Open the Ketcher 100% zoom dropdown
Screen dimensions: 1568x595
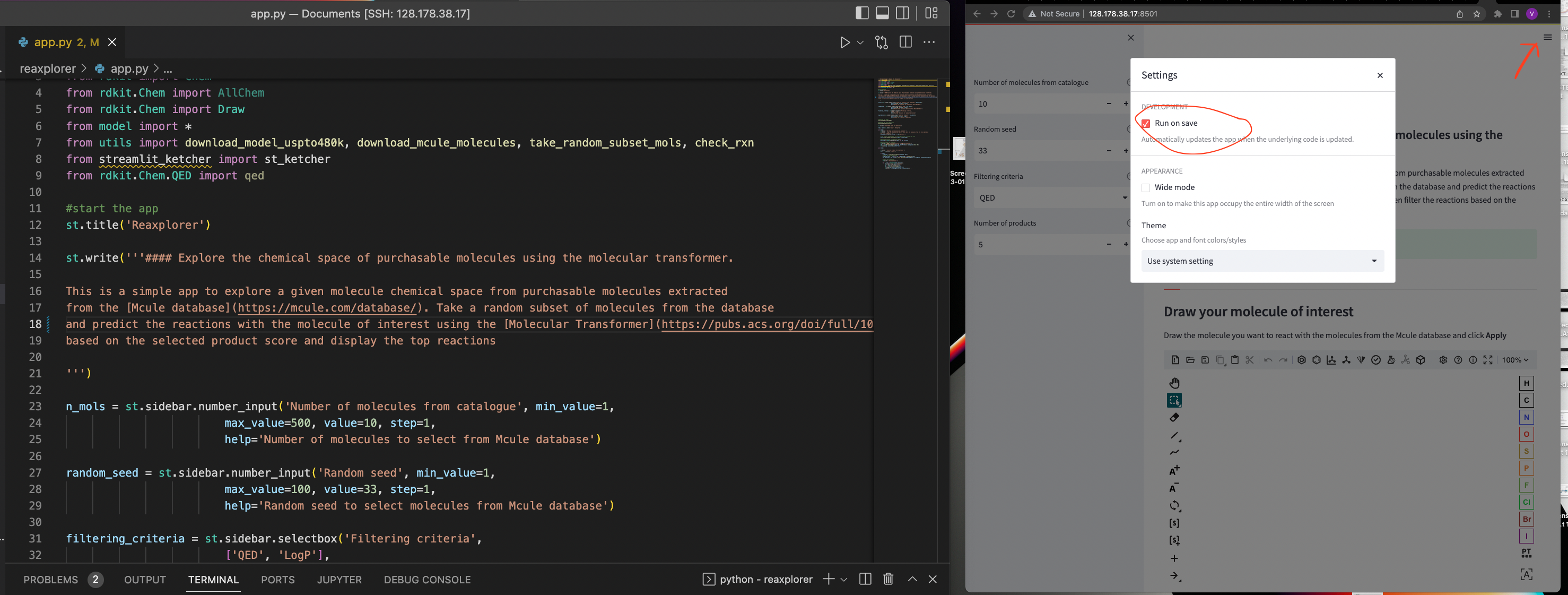click(1514, 360)
